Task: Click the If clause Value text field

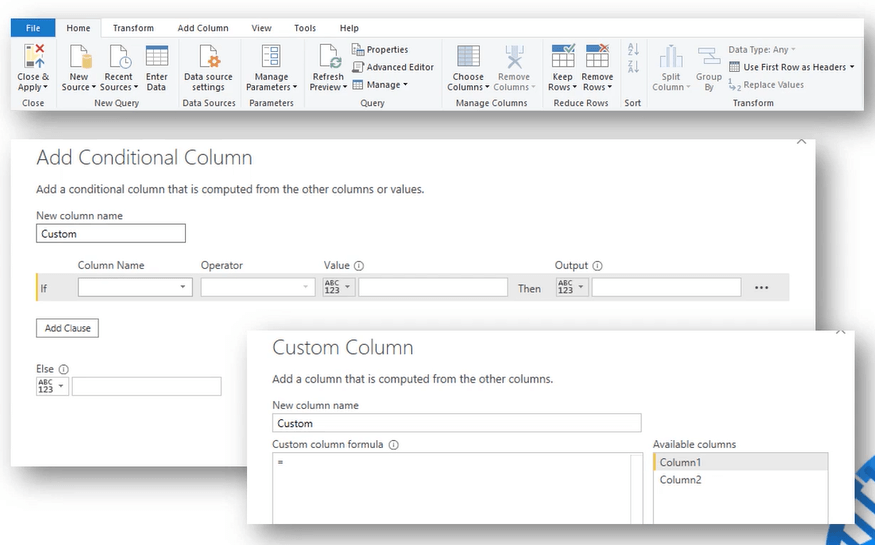Action: coord(432,287)
